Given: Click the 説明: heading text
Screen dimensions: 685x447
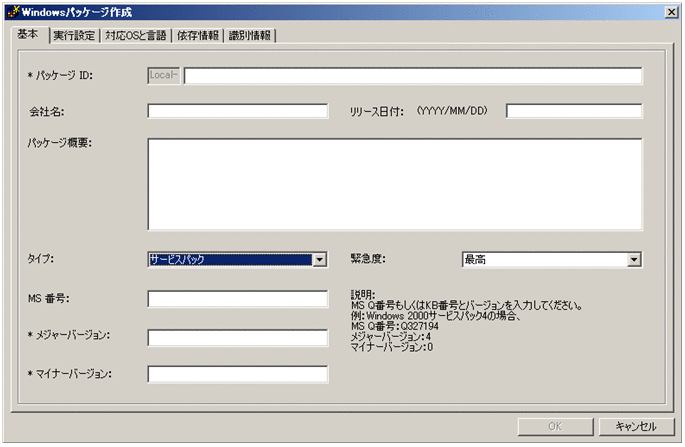Looking at the screenshot, I should coord(363,295).
